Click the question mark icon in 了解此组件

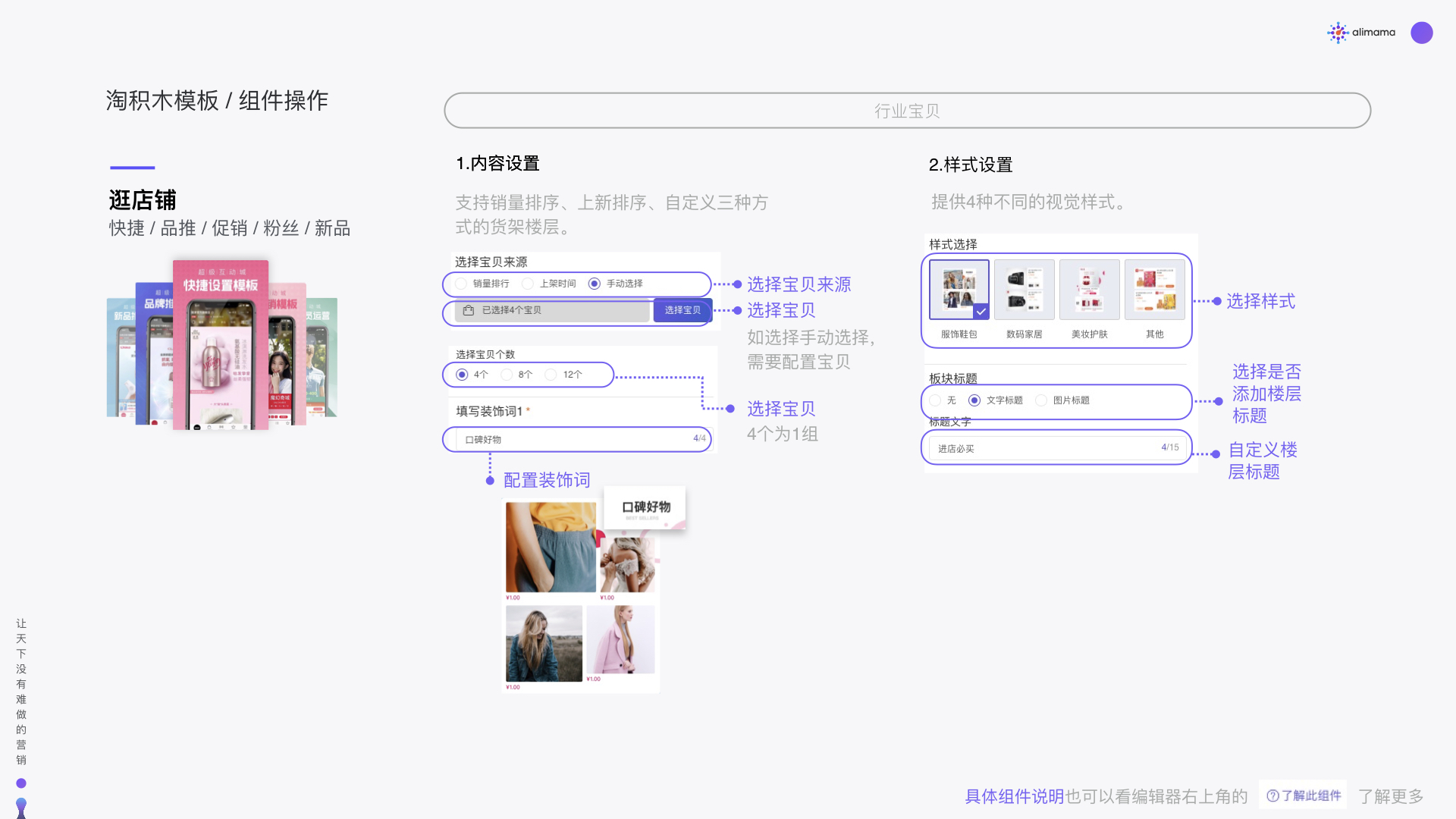(1273, 795)
